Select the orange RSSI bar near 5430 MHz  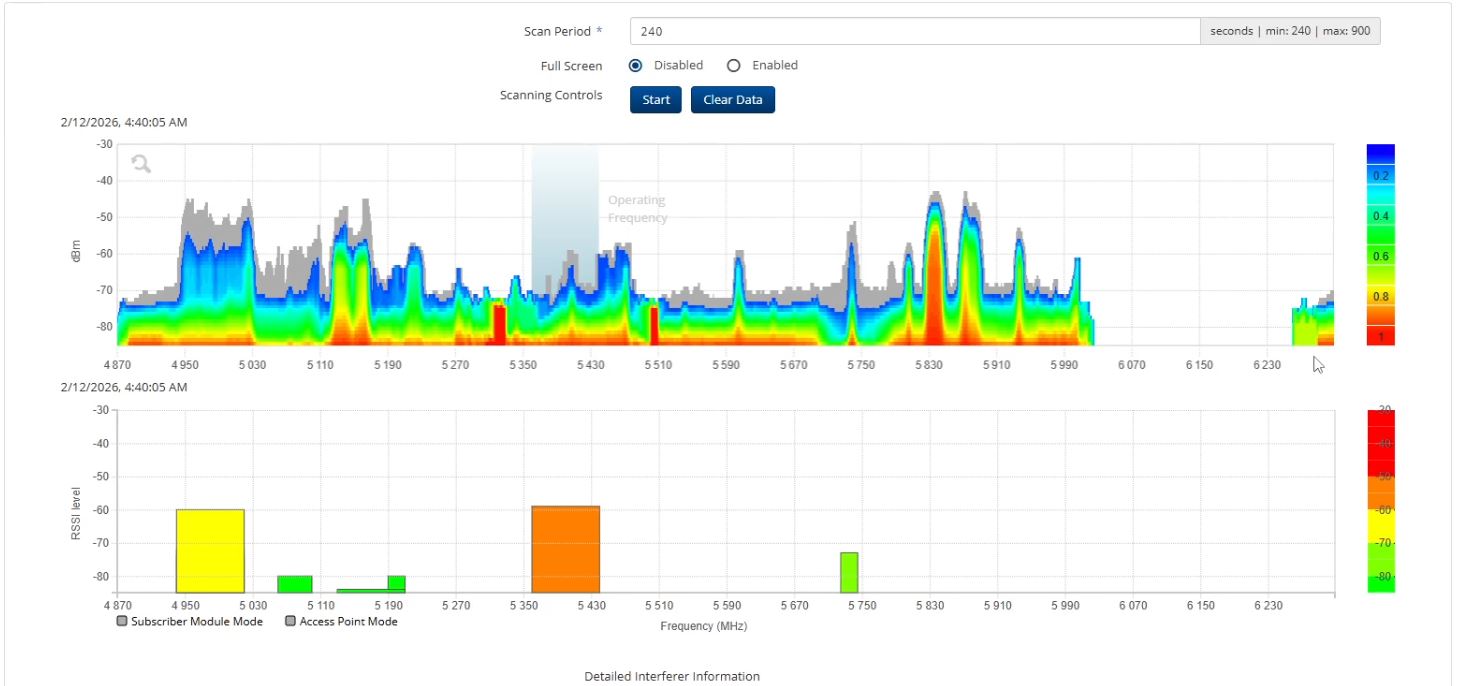point(565,549)
